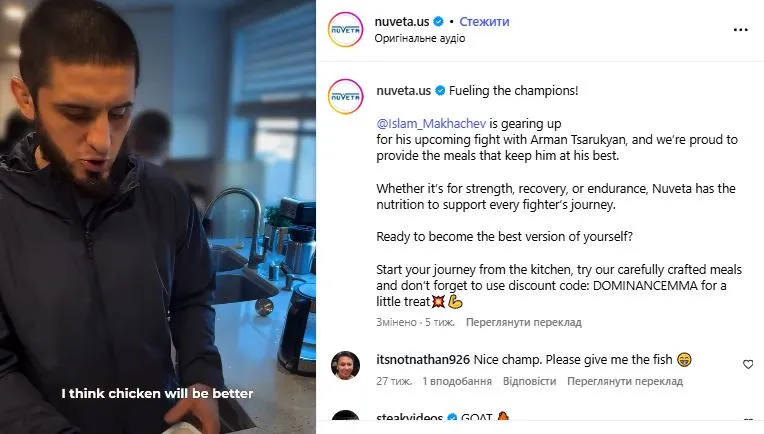Open the steakvideos commenter profile name
The height and width of the screenshot is (434, 764).
pyautogui.click(x=409, y=418)
